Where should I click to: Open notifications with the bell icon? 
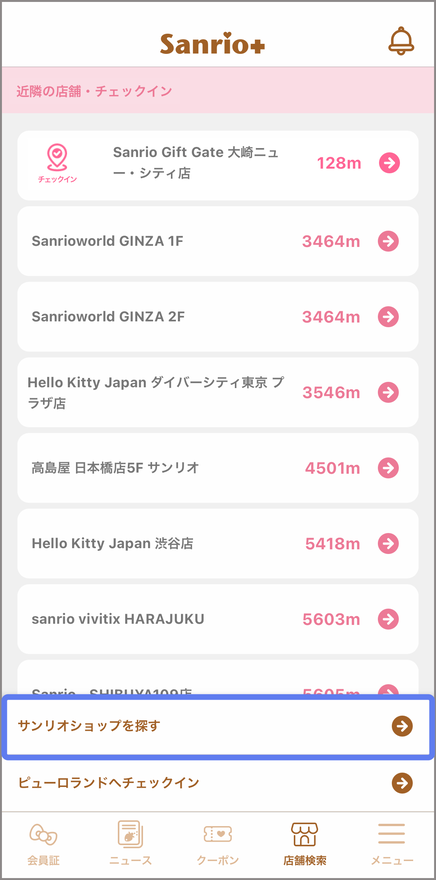click(401, 41)
